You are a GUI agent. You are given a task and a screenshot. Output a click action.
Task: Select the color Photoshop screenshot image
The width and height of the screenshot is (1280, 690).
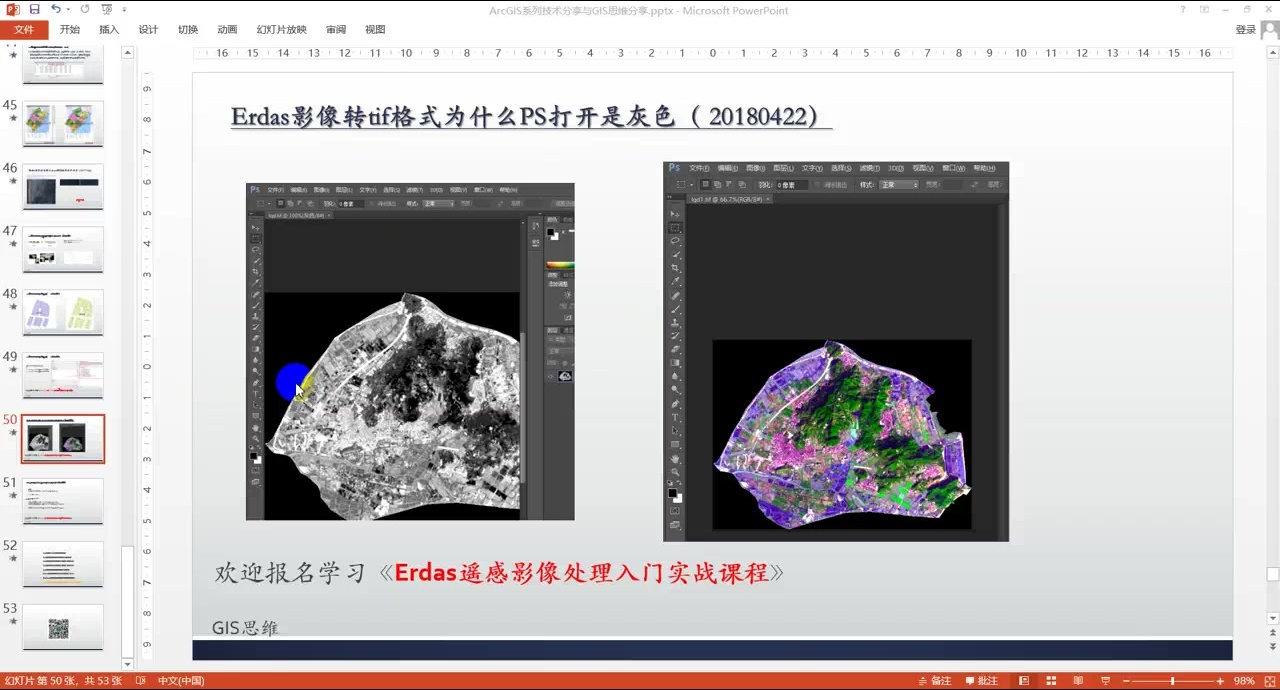coord(836,351)
